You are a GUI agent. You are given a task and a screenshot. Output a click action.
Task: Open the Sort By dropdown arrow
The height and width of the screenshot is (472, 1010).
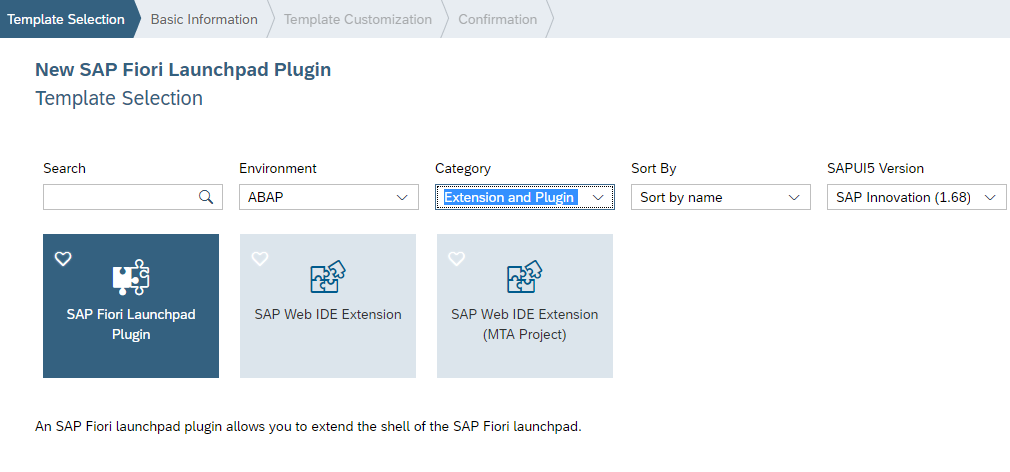pyautogui.click(x=794, y=197)
